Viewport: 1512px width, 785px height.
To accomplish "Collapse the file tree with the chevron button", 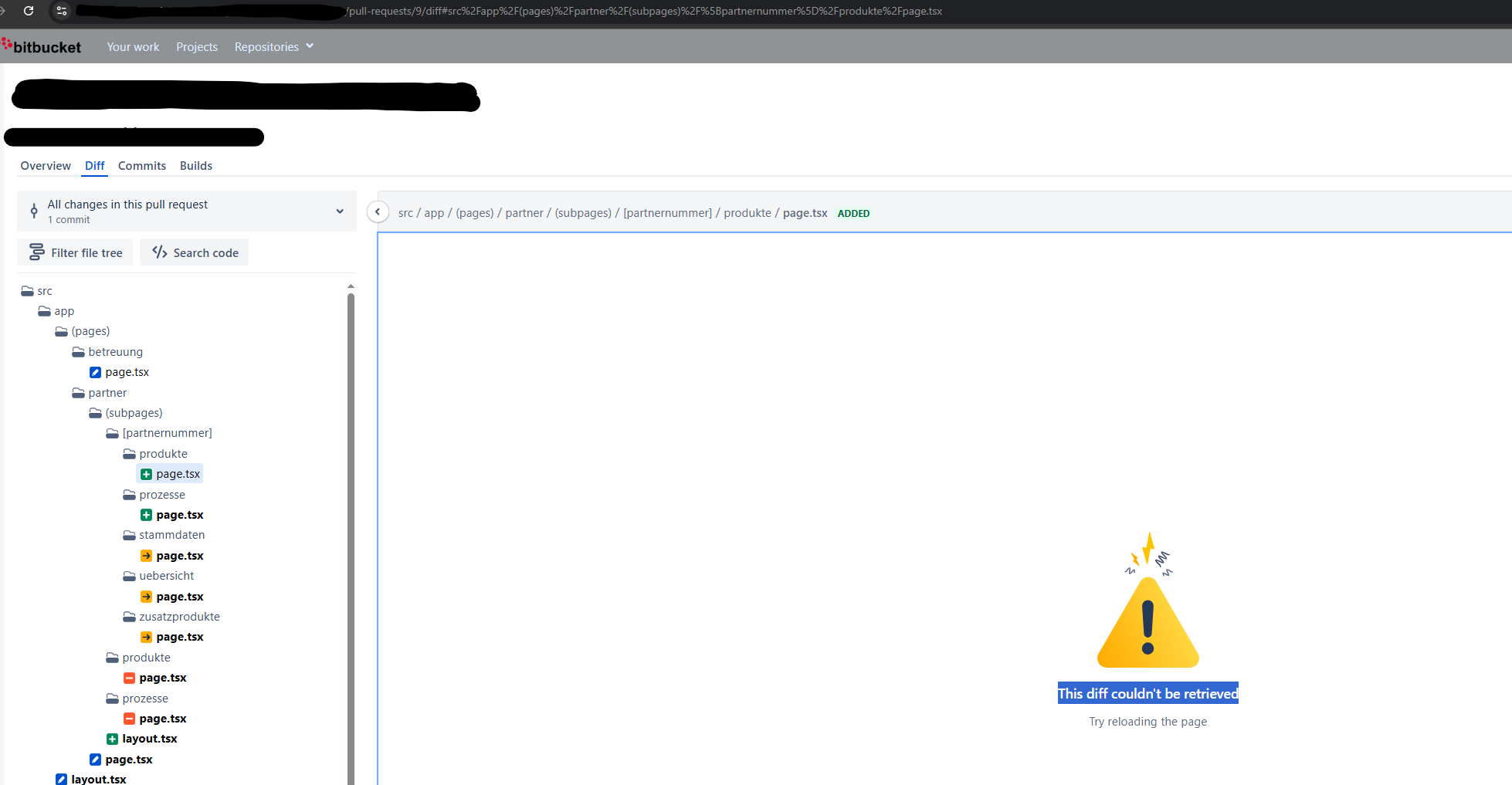I will (378, 212).
